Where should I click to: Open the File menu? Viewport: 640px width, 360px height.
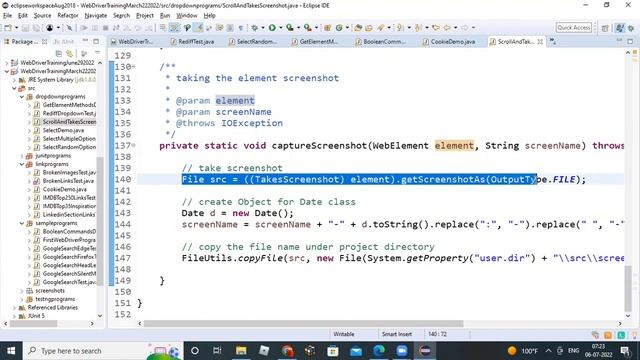[x=7, y=16]
